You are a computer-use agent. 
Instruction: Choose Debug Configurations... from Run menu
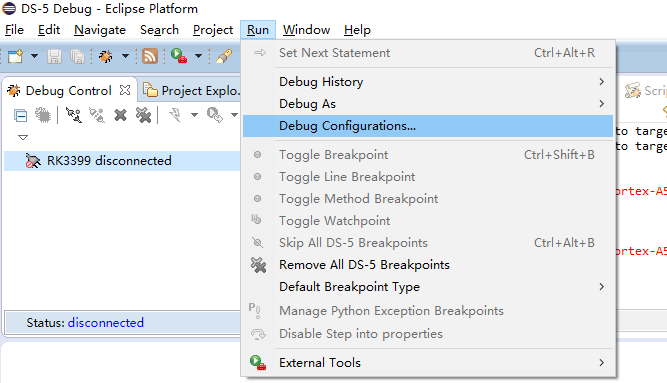[x=428, y=126]
